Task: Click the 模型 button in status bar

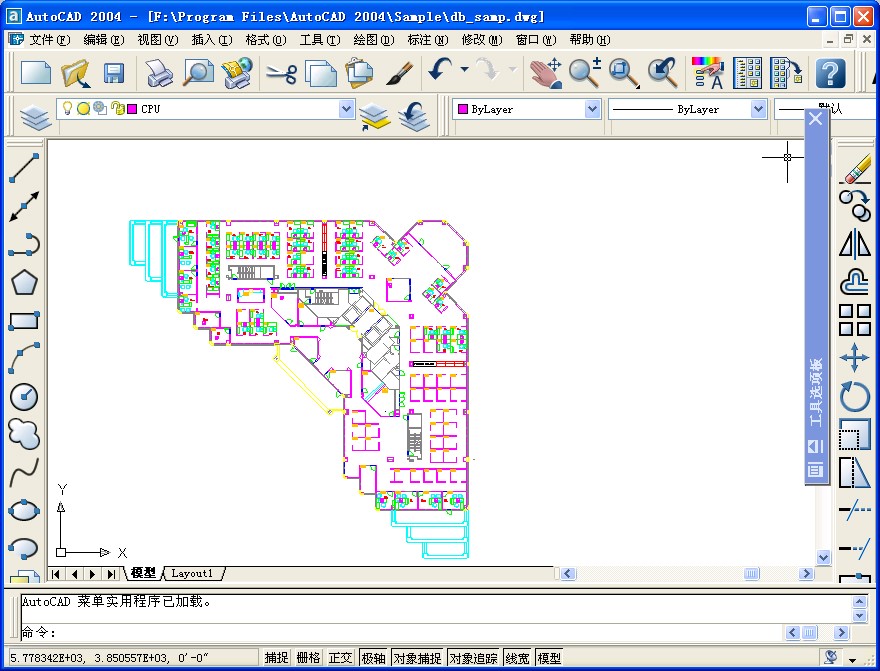Action: click(549, 658)
